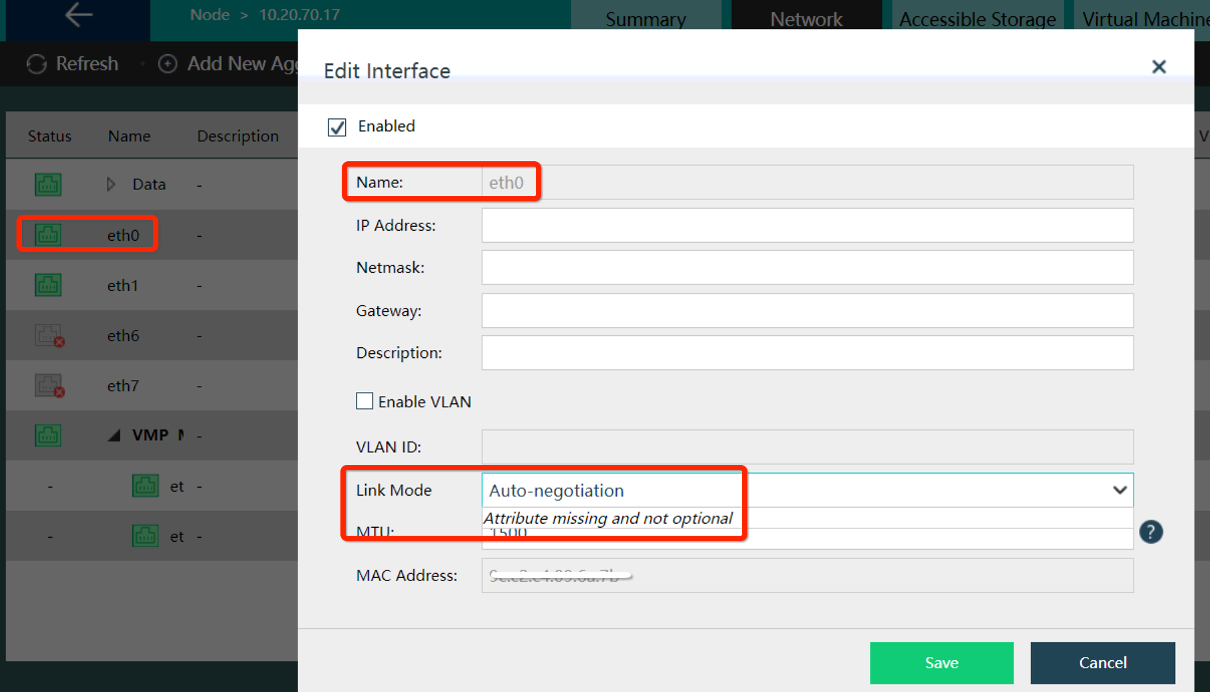Click the Name column header
Viewport: 1210px width, 697px height.
point(129,136)
